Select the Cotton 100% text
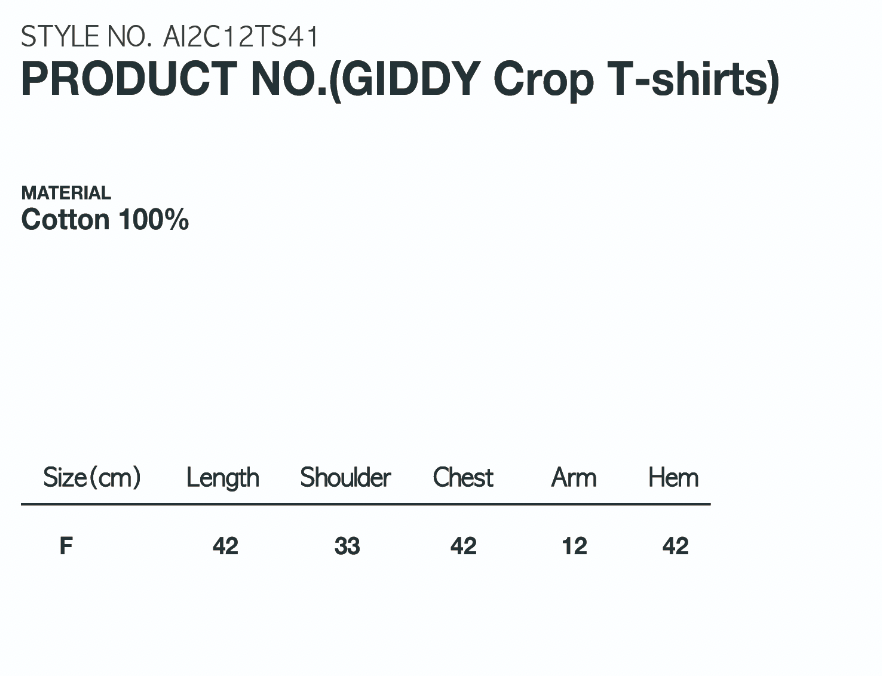 click(105, 220)
